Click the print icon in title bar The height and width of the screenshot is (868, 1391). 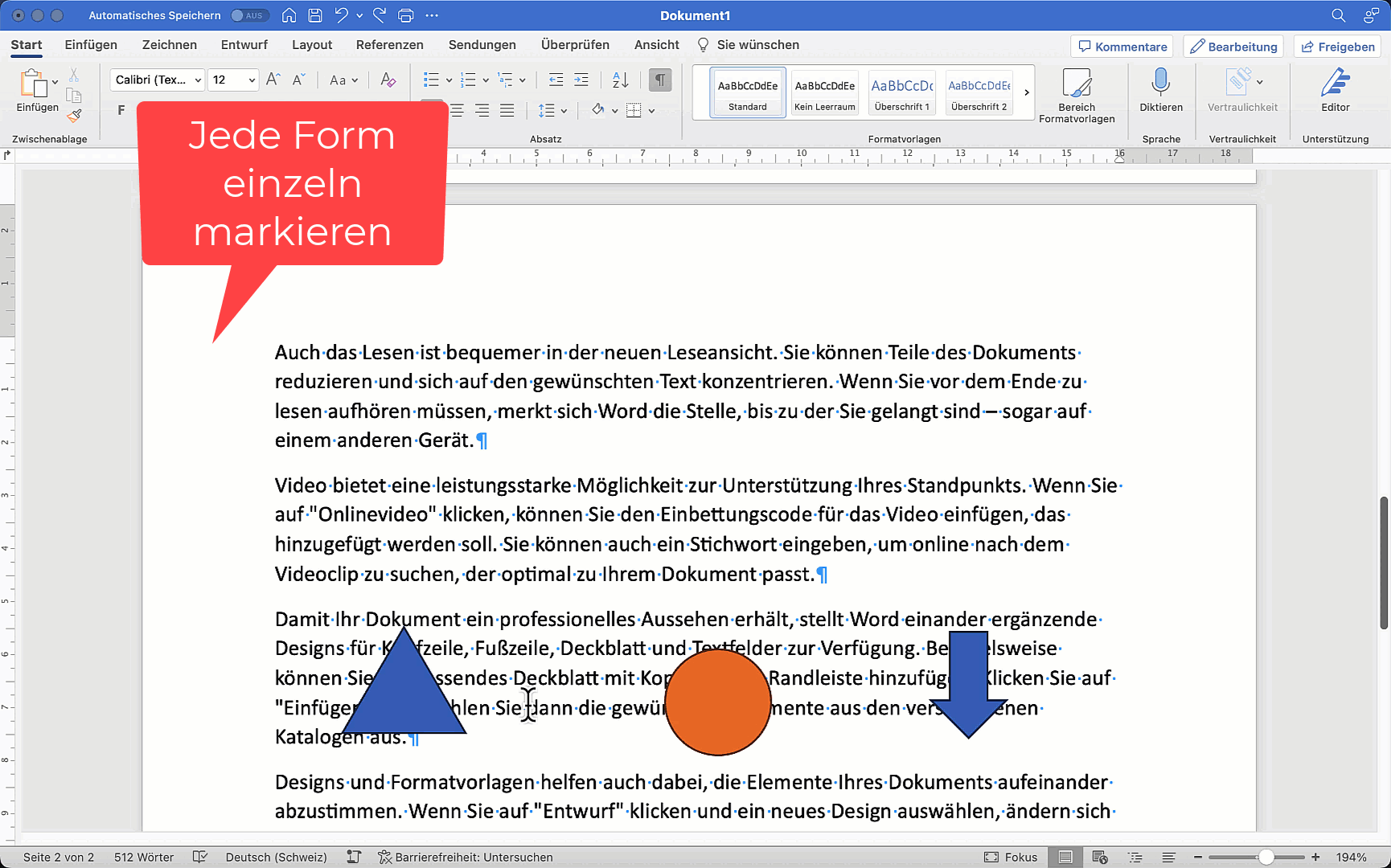tap(406, 15)
